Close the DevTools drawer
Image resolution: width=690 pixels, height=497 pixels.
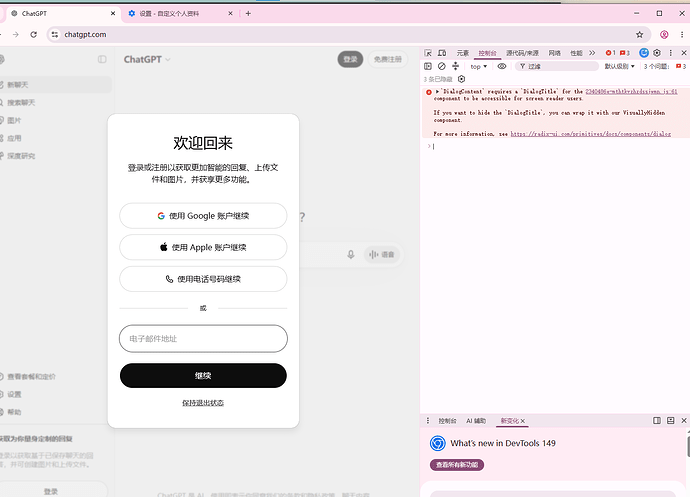(684, 420)
